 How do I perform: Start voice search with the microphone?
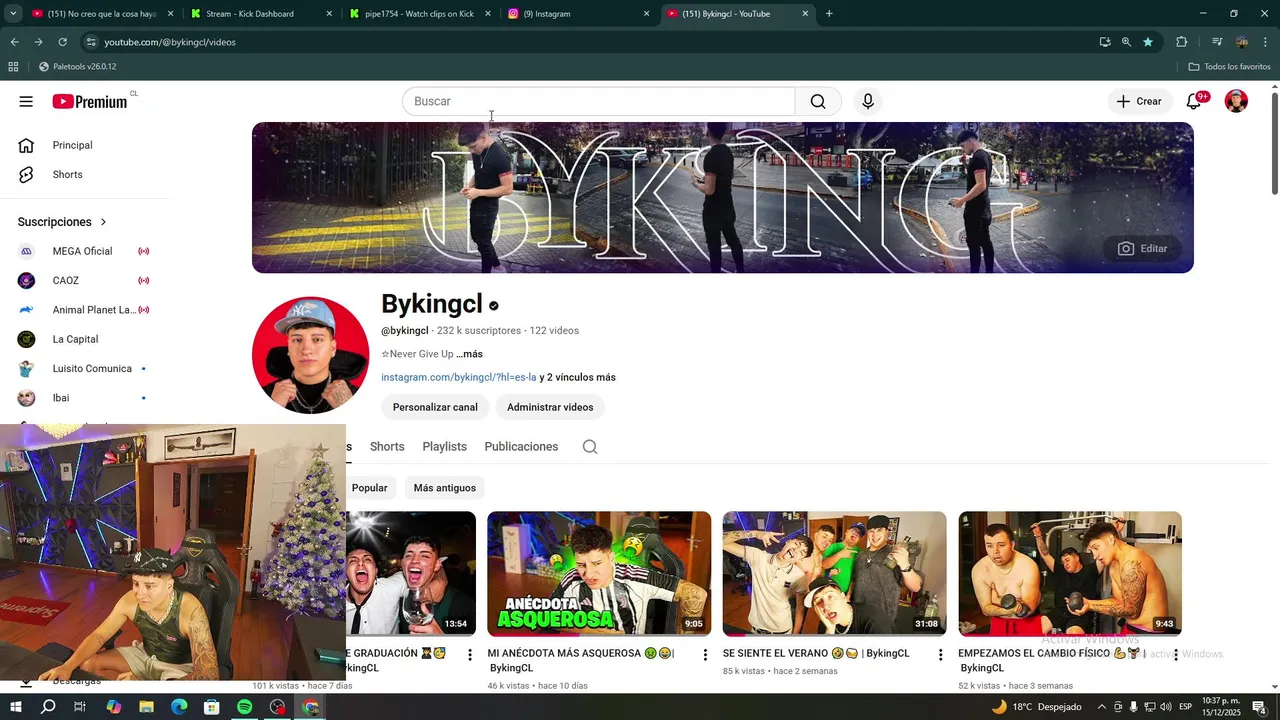(x=868, y=101)
